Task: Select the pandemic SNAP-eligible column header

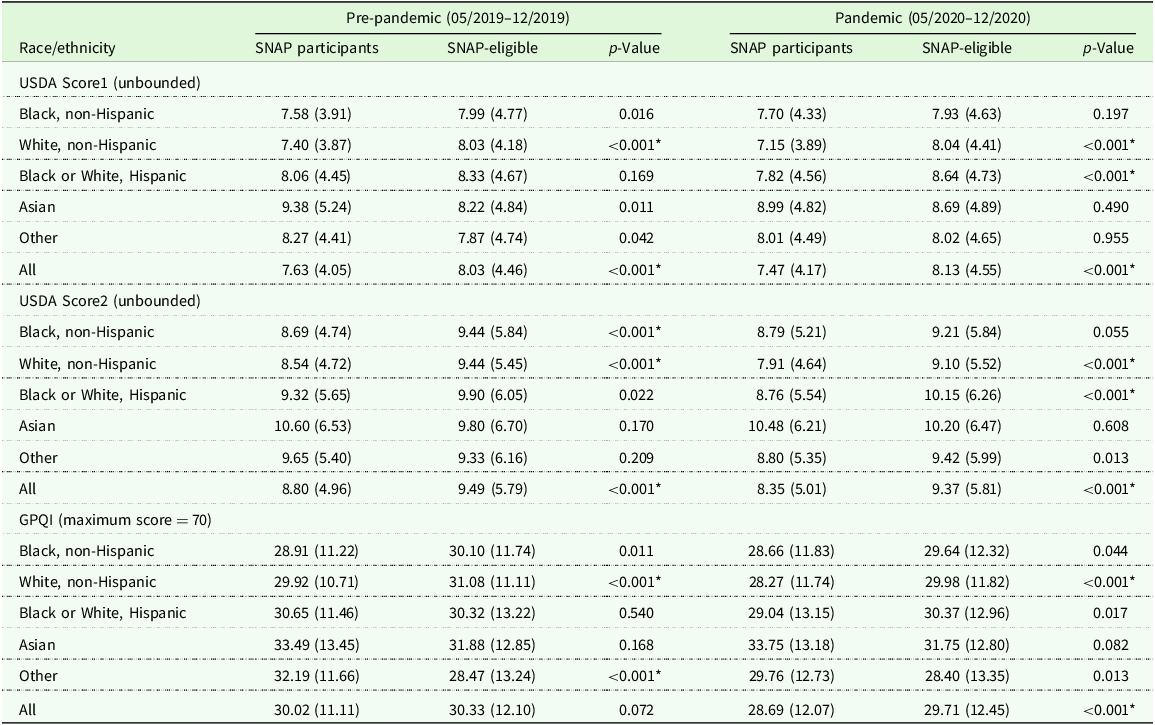Action: click(967, 49)
